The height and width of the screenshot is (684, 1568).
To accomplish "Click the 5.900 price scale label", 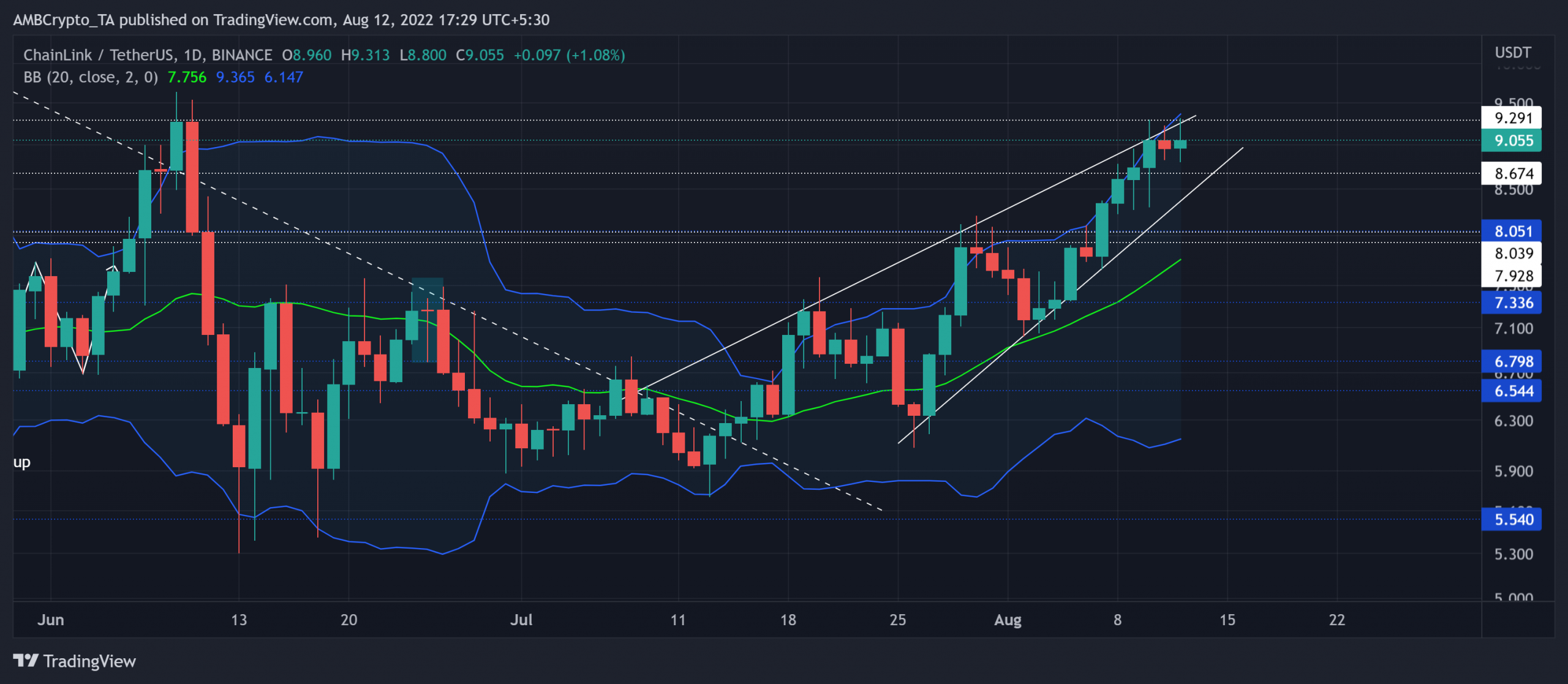I will click(x=1513, y=472).
